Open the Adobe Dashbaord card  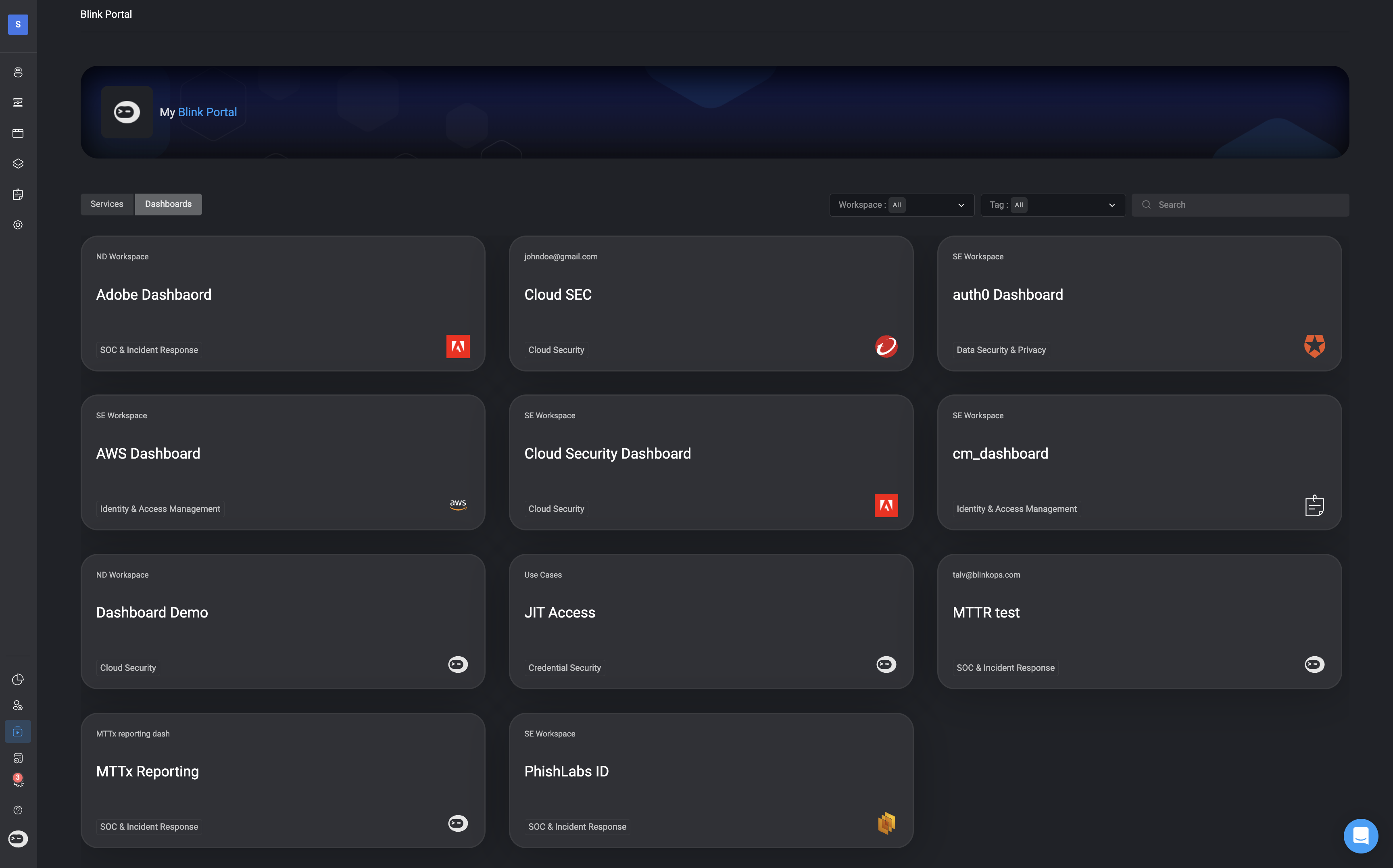pos(282,303)
